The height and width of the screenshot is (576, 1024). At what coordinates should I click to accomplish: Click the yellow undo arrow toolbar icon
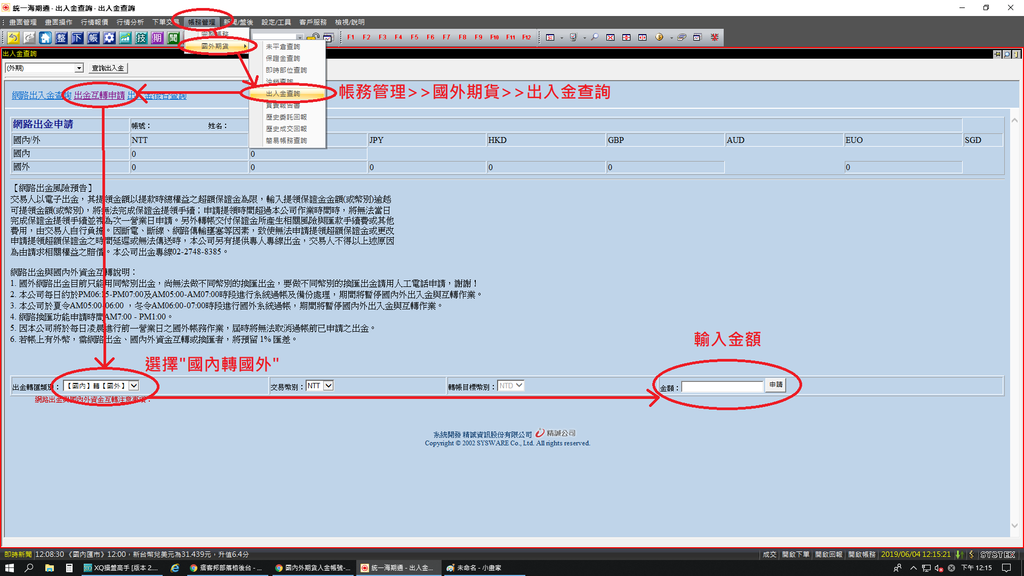click(x=13, y=38)
